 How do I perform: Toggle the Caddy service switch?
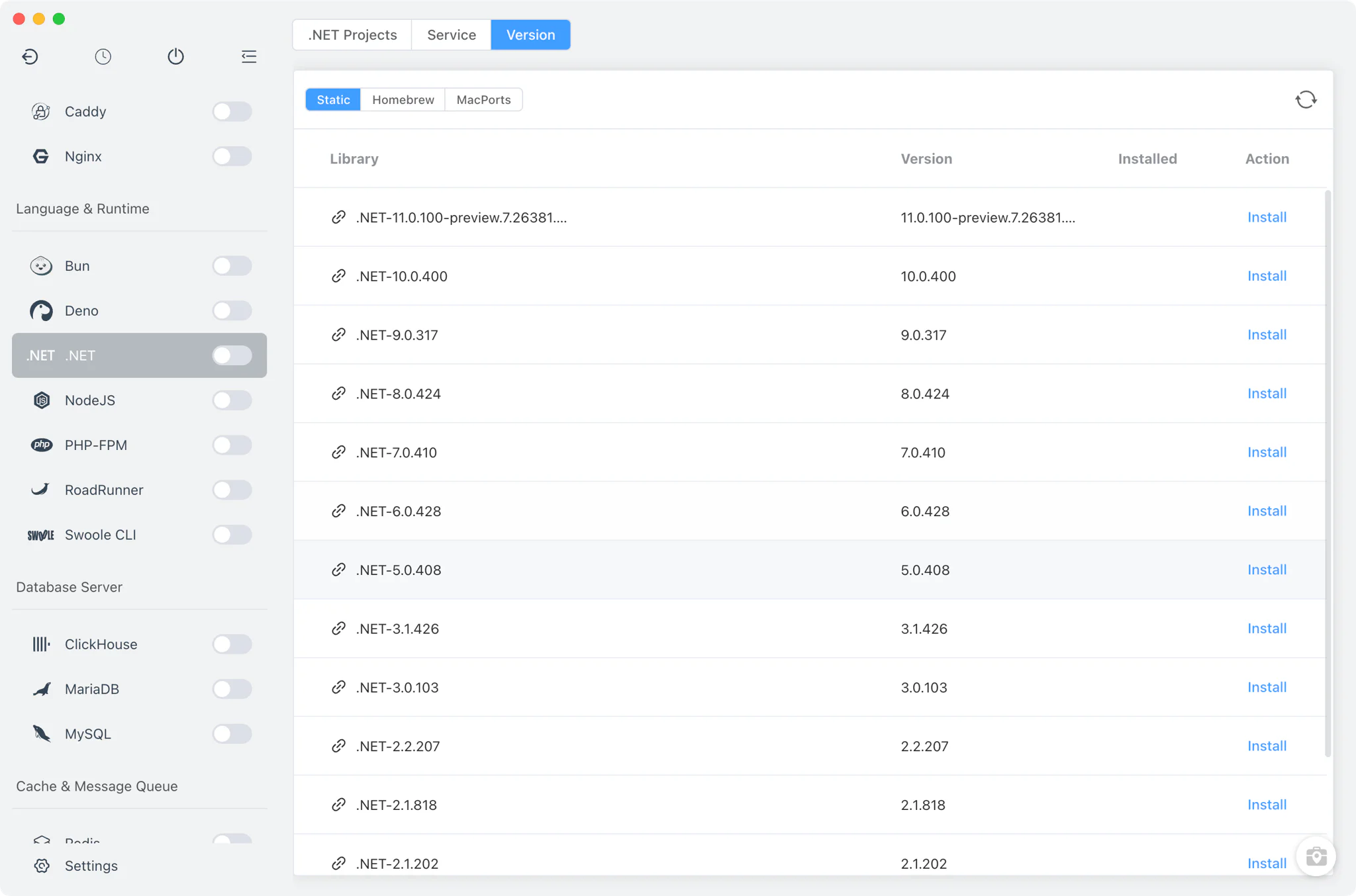[x=232, y=111]
